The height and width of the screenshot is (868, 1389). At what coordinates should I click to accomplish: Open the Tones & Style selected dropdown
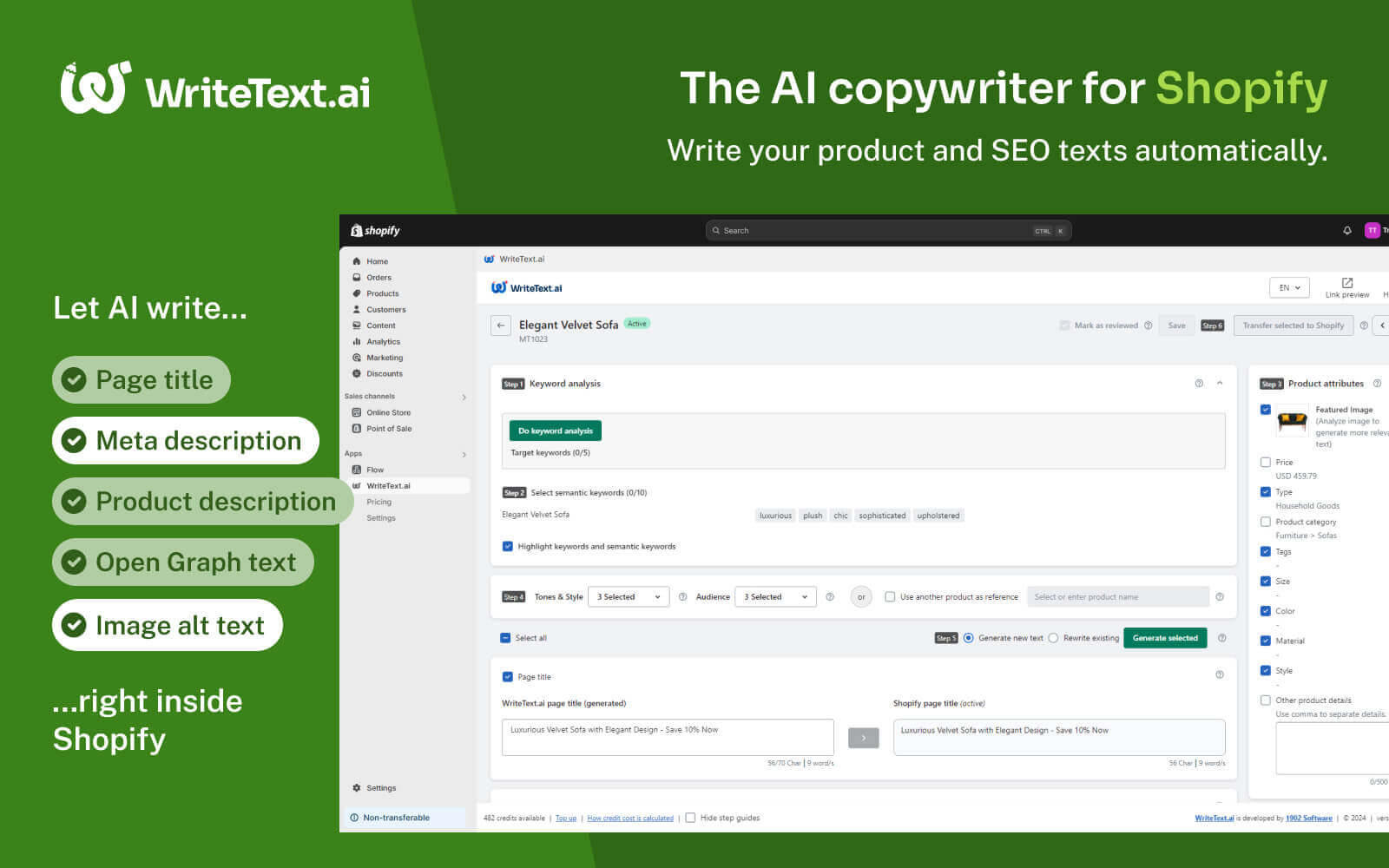[629, 596]
